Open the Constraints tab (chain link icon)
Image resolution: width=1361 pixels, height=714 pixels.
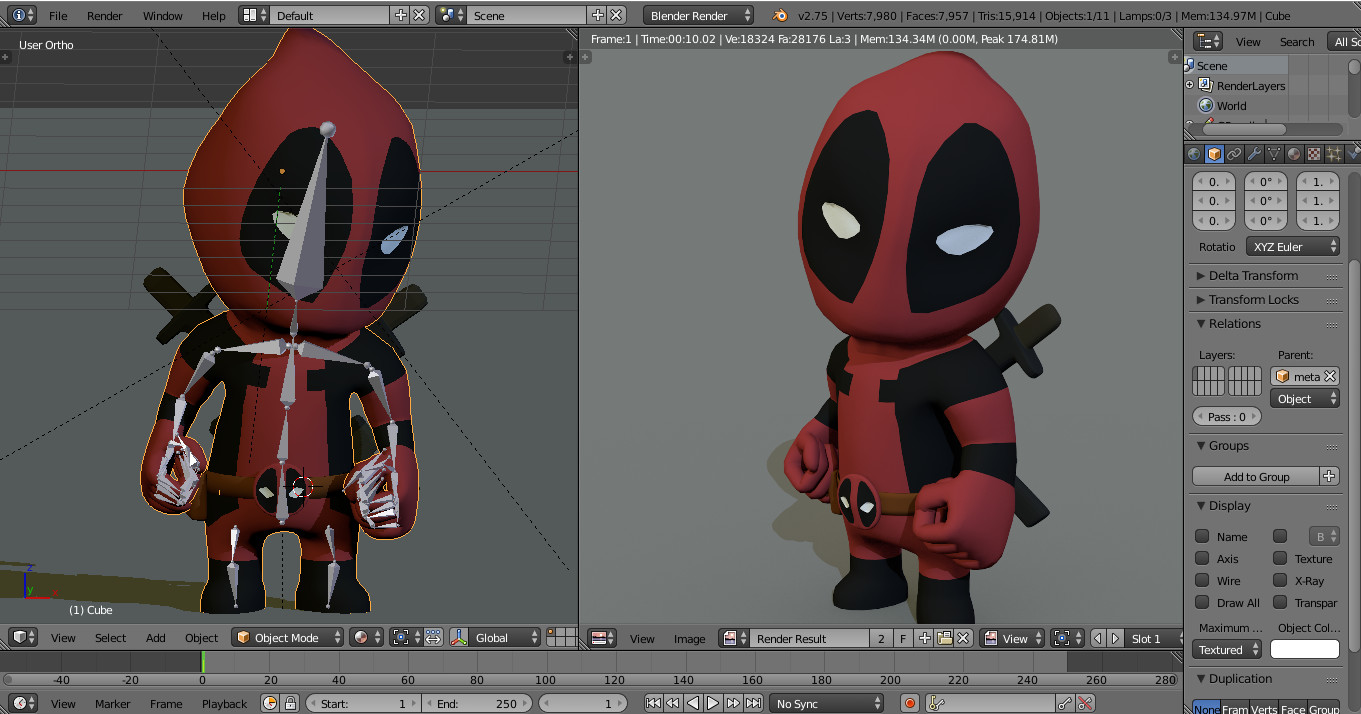1233,153
